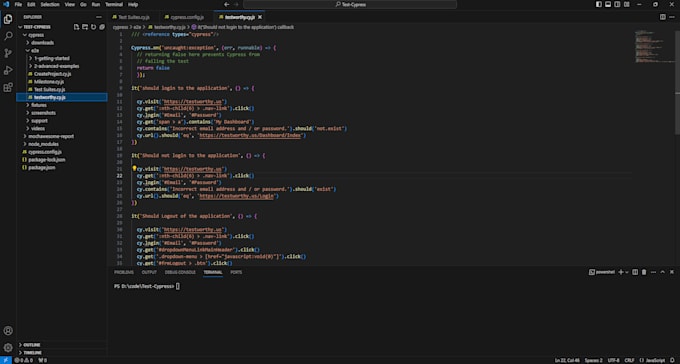The image size is (680, 364).
Task: Collapse all folders in Explorer
Action: pyautogui.click(x=102, y=27)
